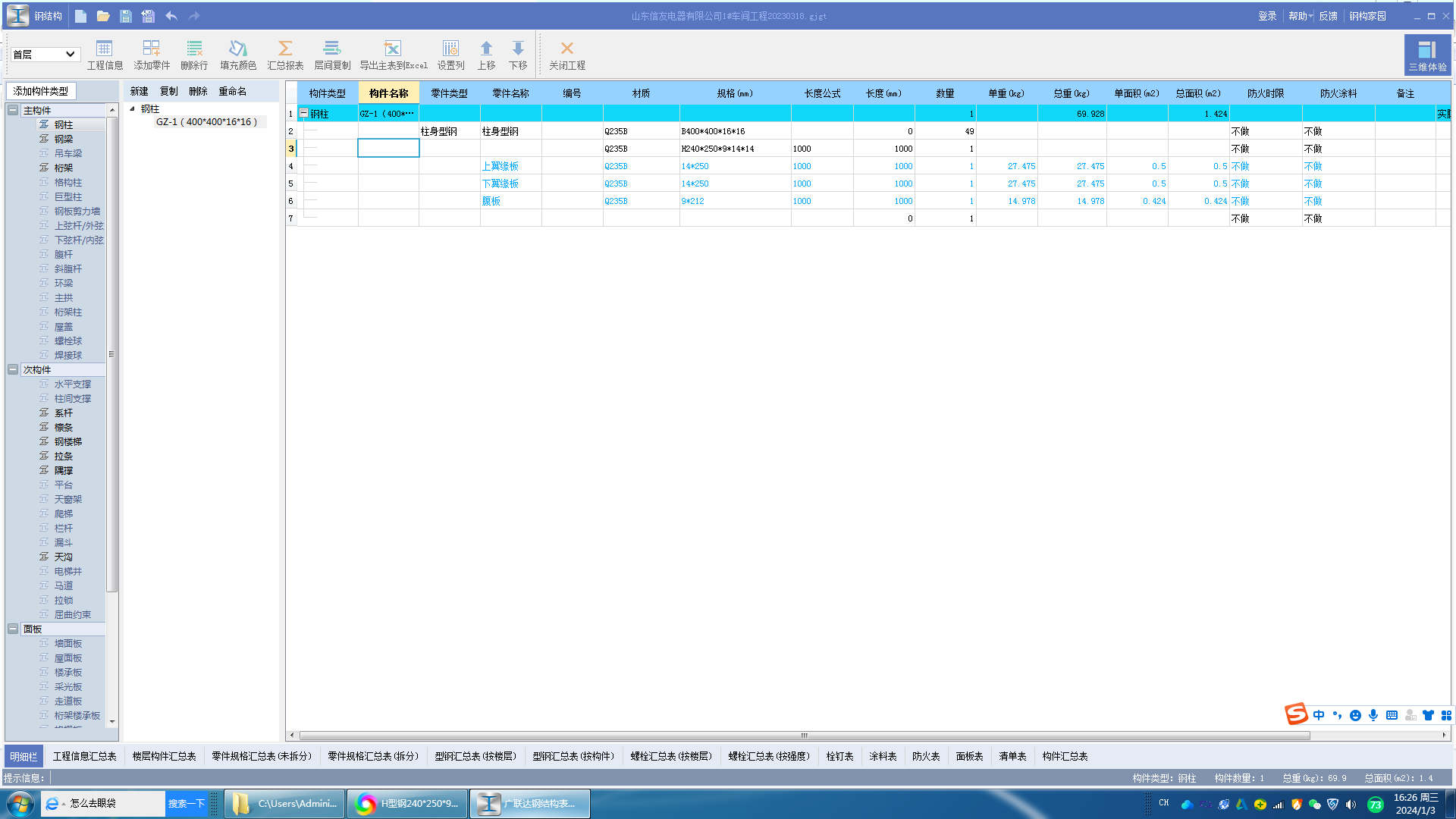Viewport: 1456px width, 819px height.
Task: Click 登录 in the title bar
Action: [x=1267, y=16]
